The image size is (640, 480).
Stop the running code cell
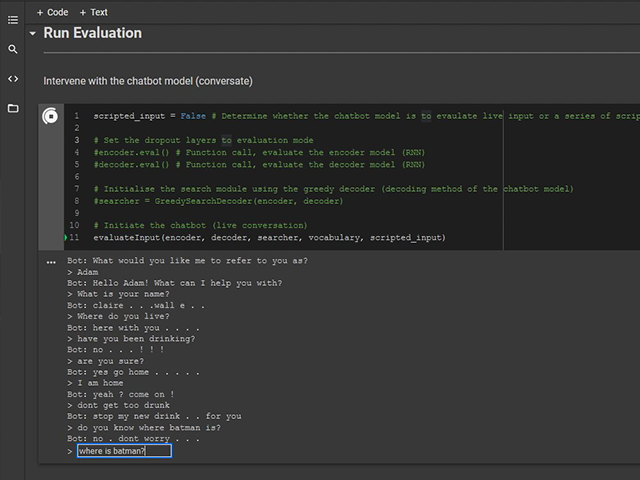50,117
